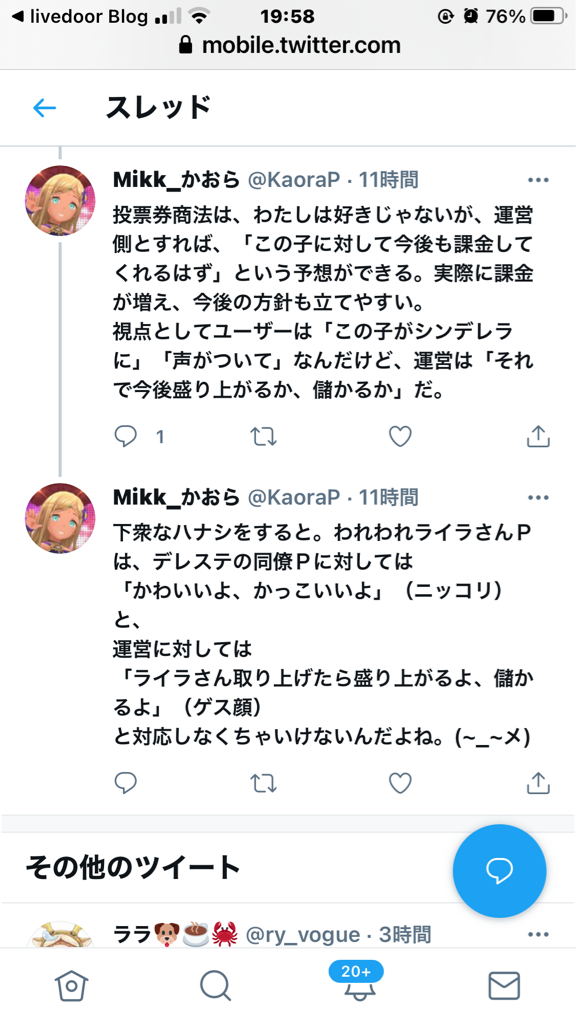Image resolution: width=576 pixels, height=1024 pixels.
Task: Retweet the first Mikk_かおら tweet
Action: click(264, 436)
